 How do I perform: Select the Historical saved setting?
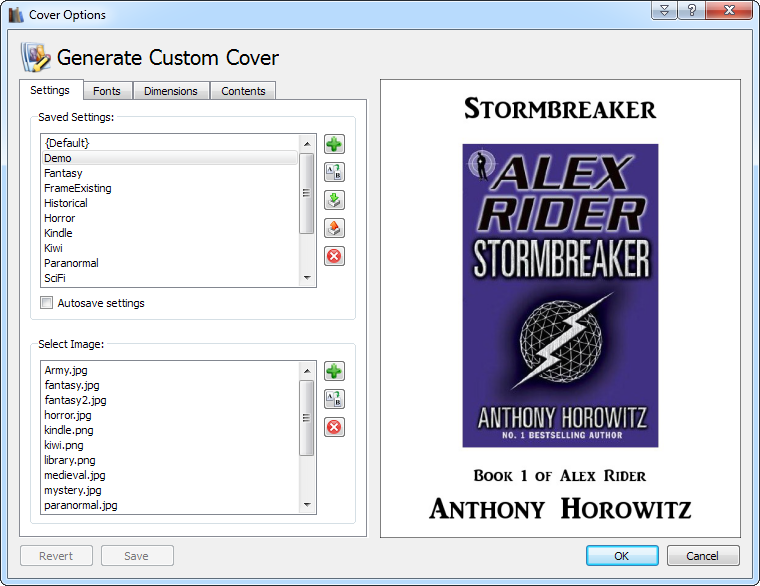[170, 203]
